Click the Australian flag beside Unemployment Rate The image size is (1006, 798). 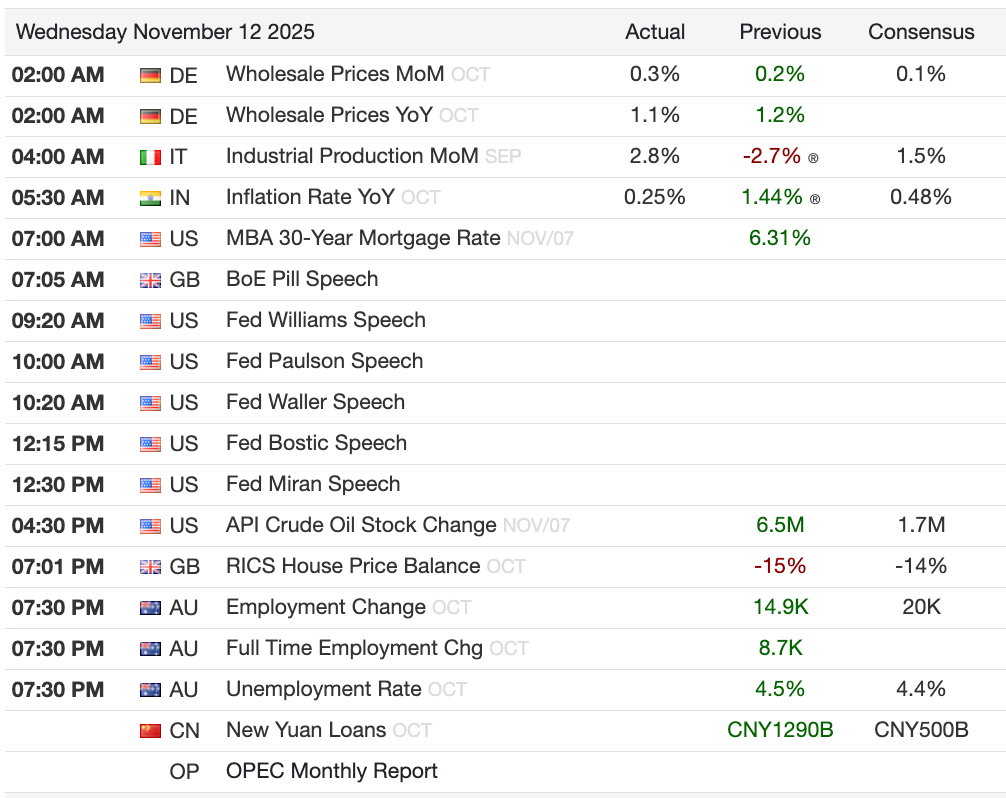click(150, 691)
